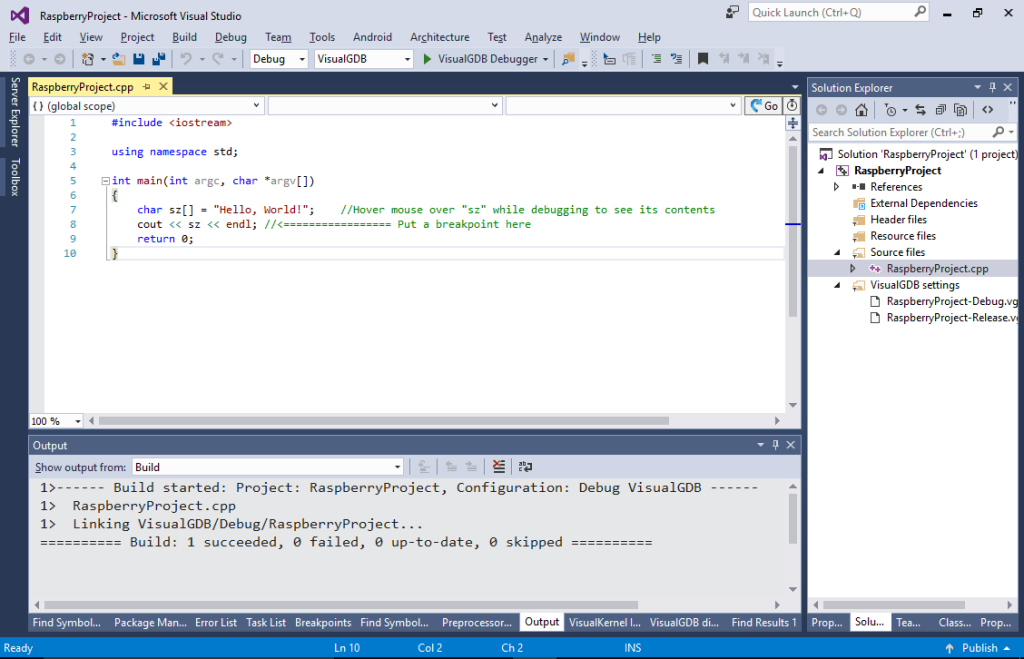
Task: Click the Solution Explorer Home icon
Action: click(862, 110)
